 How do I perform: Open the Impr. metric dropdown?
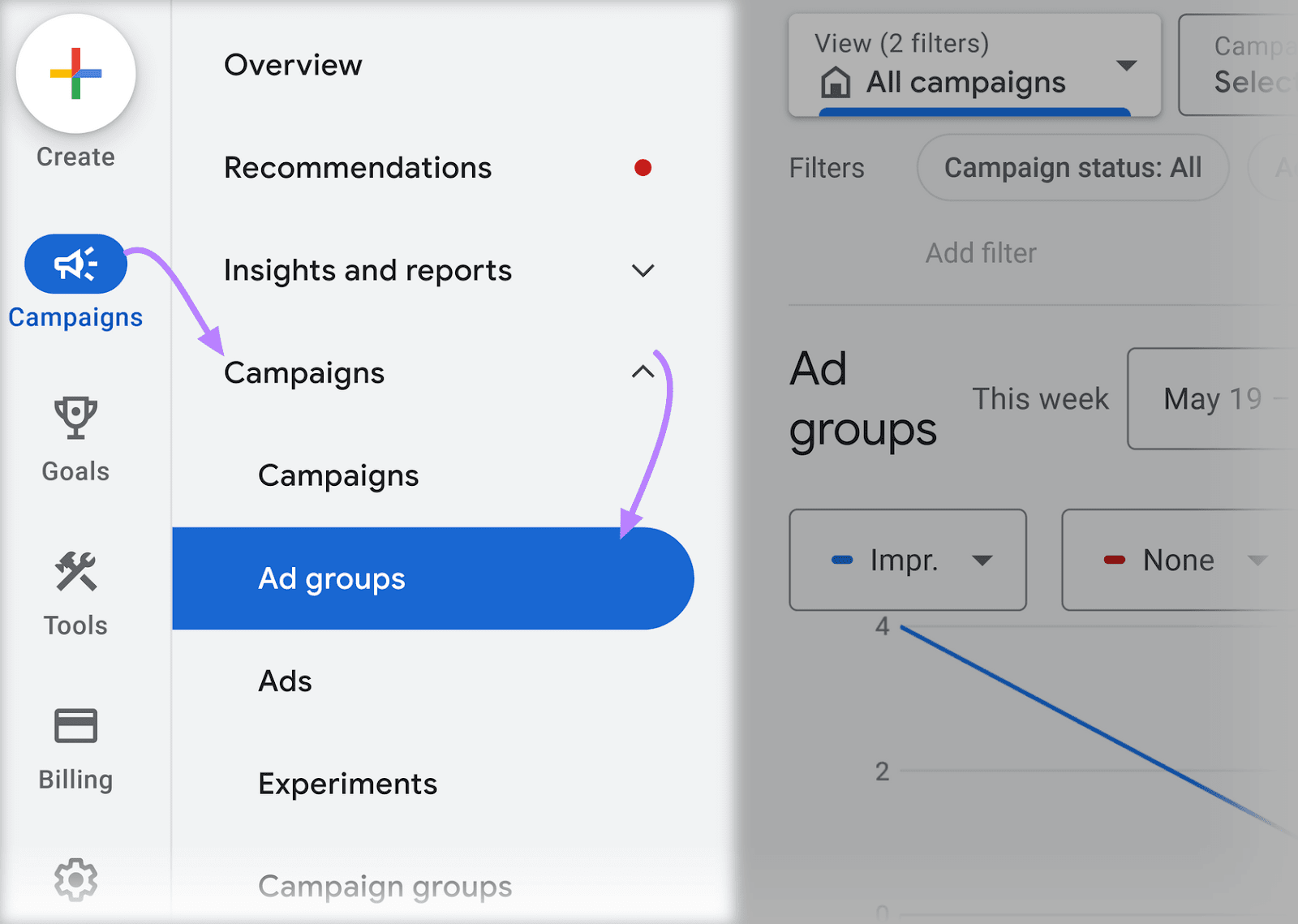tap(984, 560)
